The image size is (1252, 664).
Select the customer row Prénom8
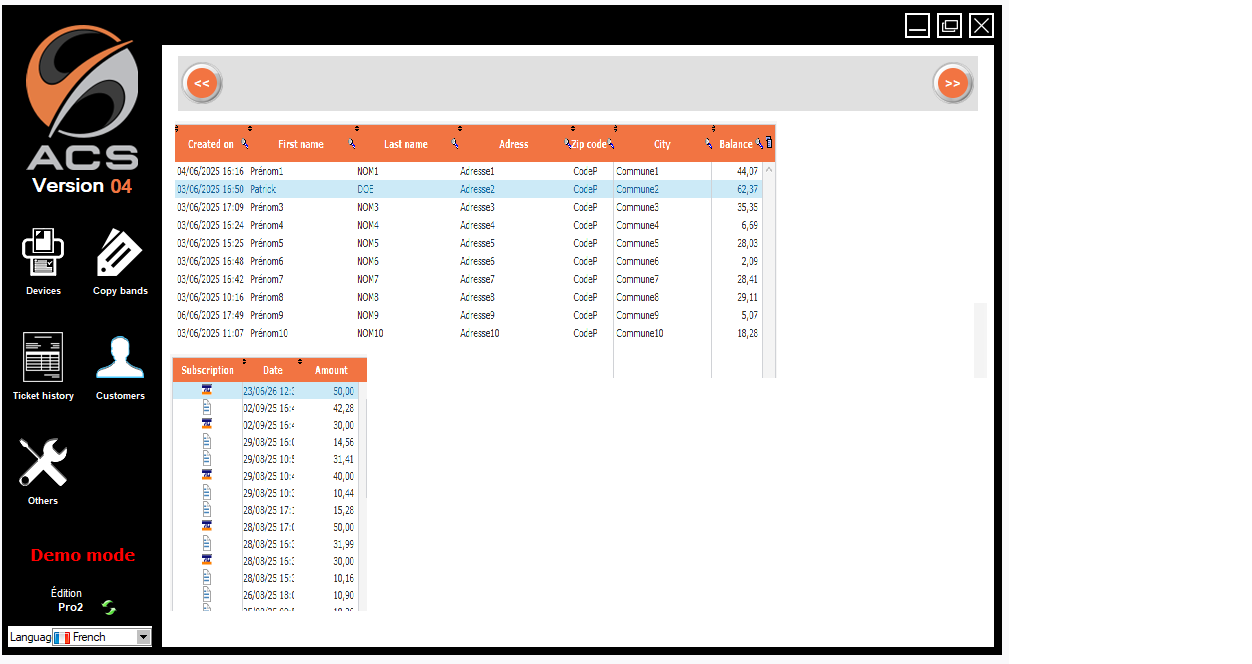pos(468,297)
